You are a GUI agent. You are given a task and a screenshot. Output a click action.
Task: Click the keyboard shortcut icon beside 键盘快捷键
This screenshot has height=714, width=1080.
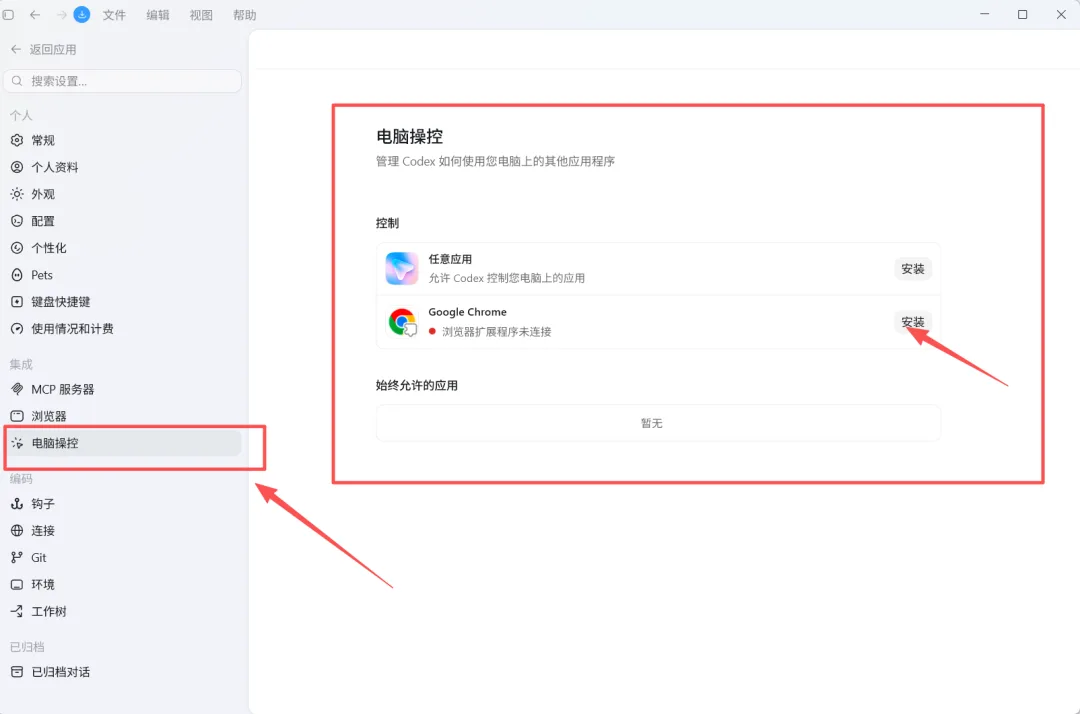click(x=17, y=302)
